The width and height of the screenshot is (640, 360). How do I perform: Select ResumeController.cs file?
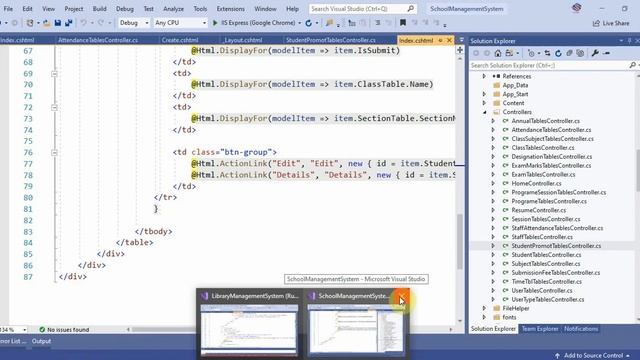(539, 211)
